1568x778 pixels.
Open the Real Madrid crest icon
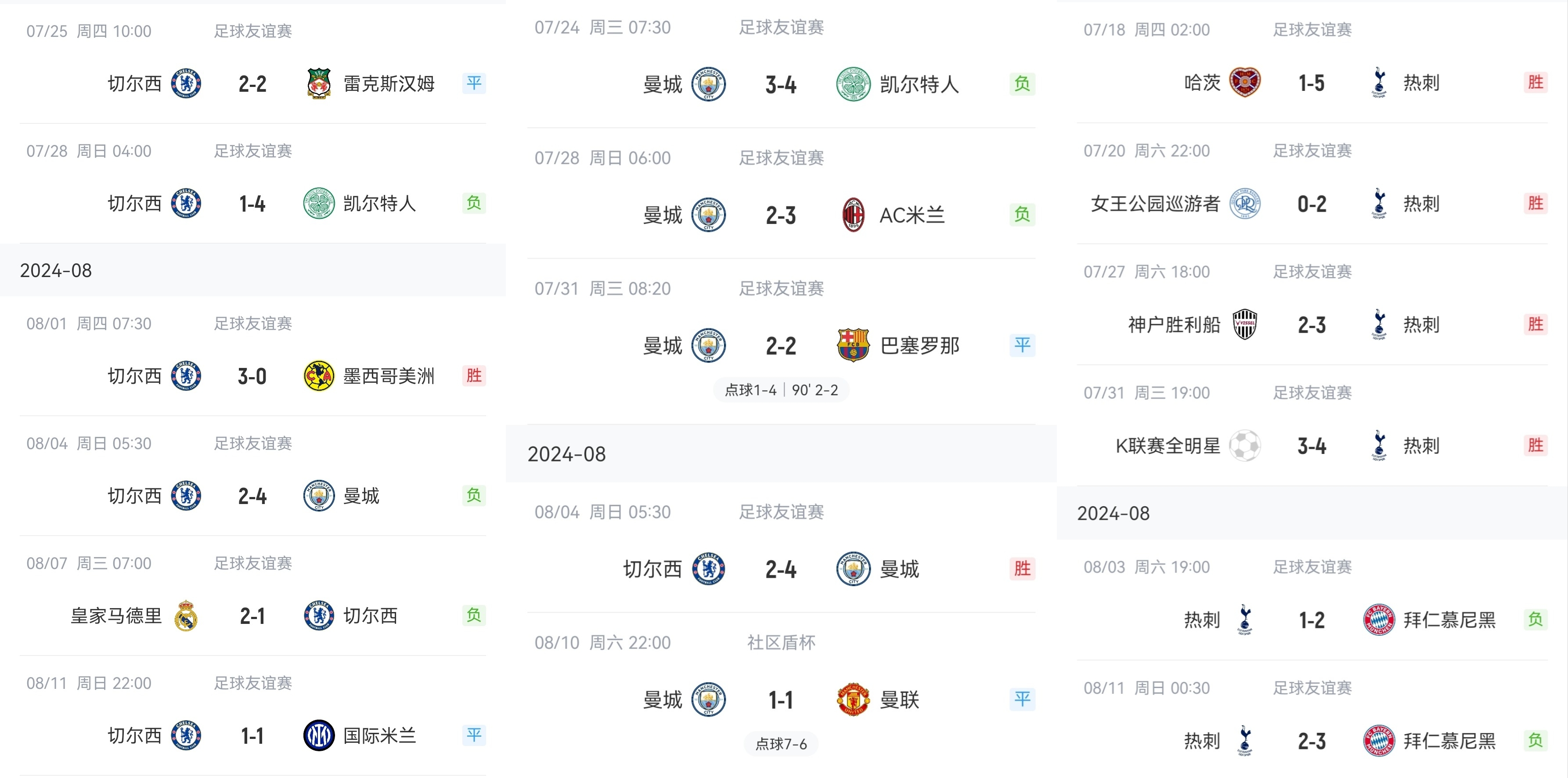click(x=186, y=616)
